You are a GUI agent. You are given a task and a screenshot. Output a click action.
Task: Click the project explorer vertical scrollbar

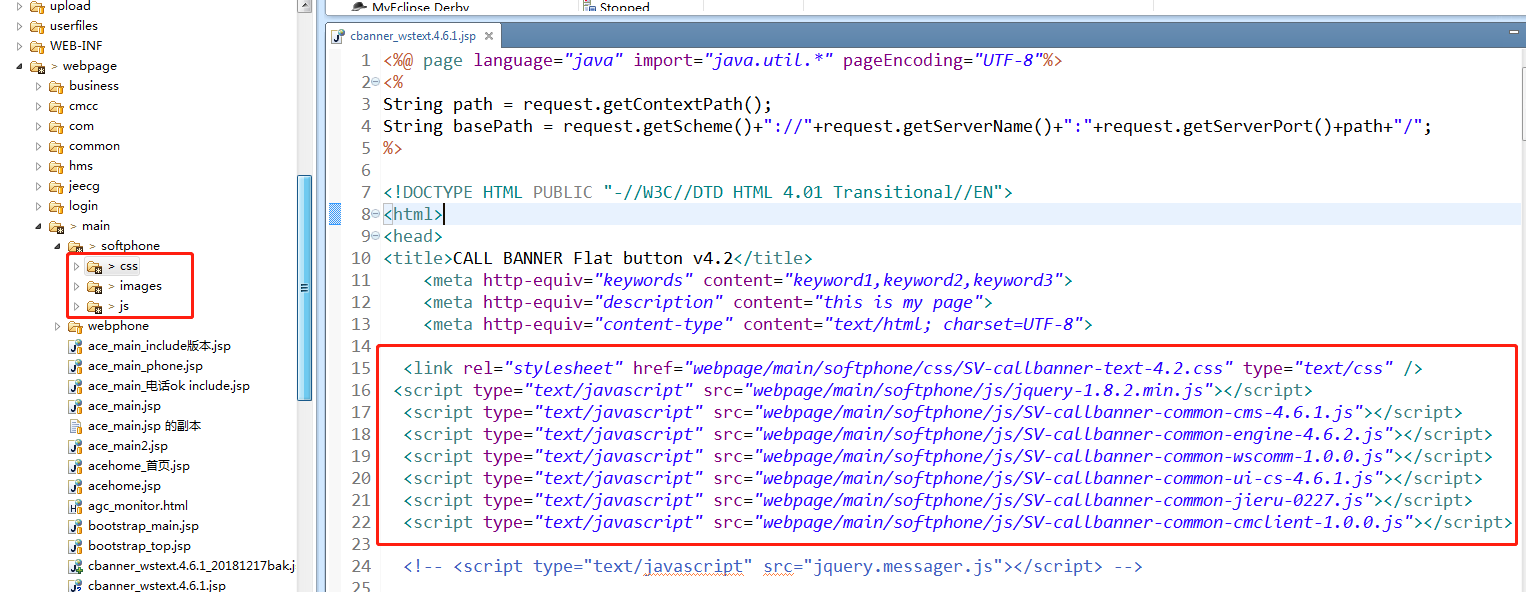click(305, 288)
